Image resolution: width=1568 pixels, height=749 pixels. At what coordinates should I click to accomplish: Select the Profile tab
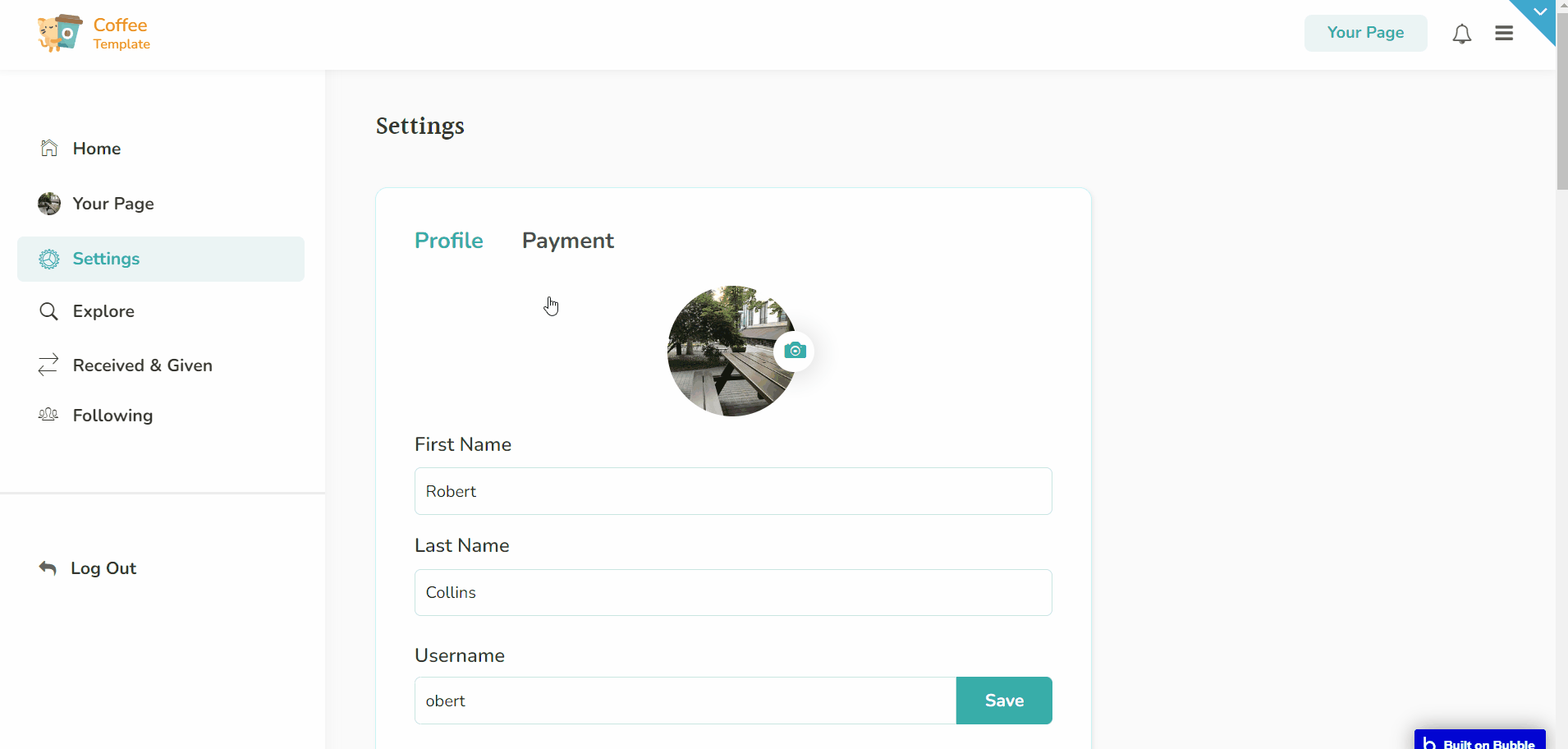coord(449,241)
